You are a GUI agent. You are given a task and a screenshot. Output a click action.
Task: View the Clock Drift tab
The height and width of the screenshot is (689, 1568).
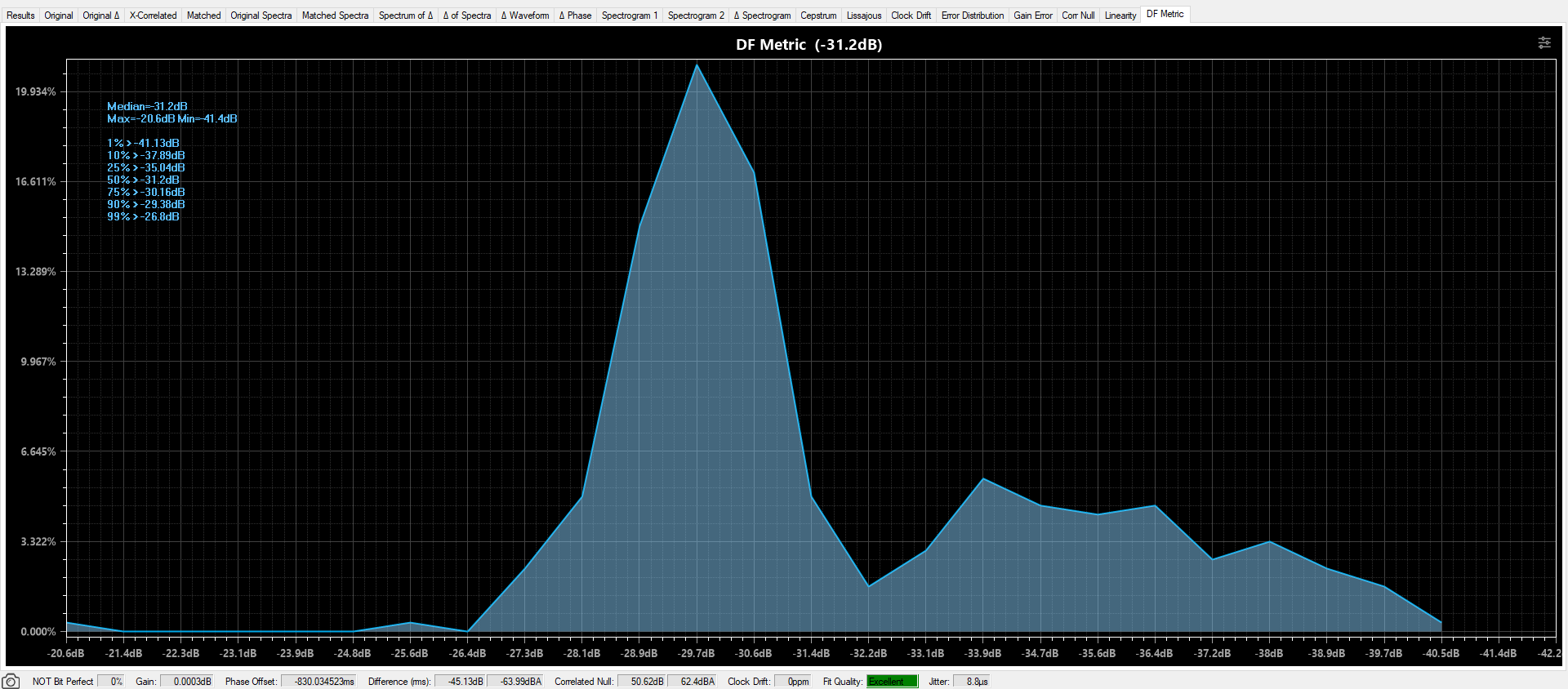pos(911,16)
